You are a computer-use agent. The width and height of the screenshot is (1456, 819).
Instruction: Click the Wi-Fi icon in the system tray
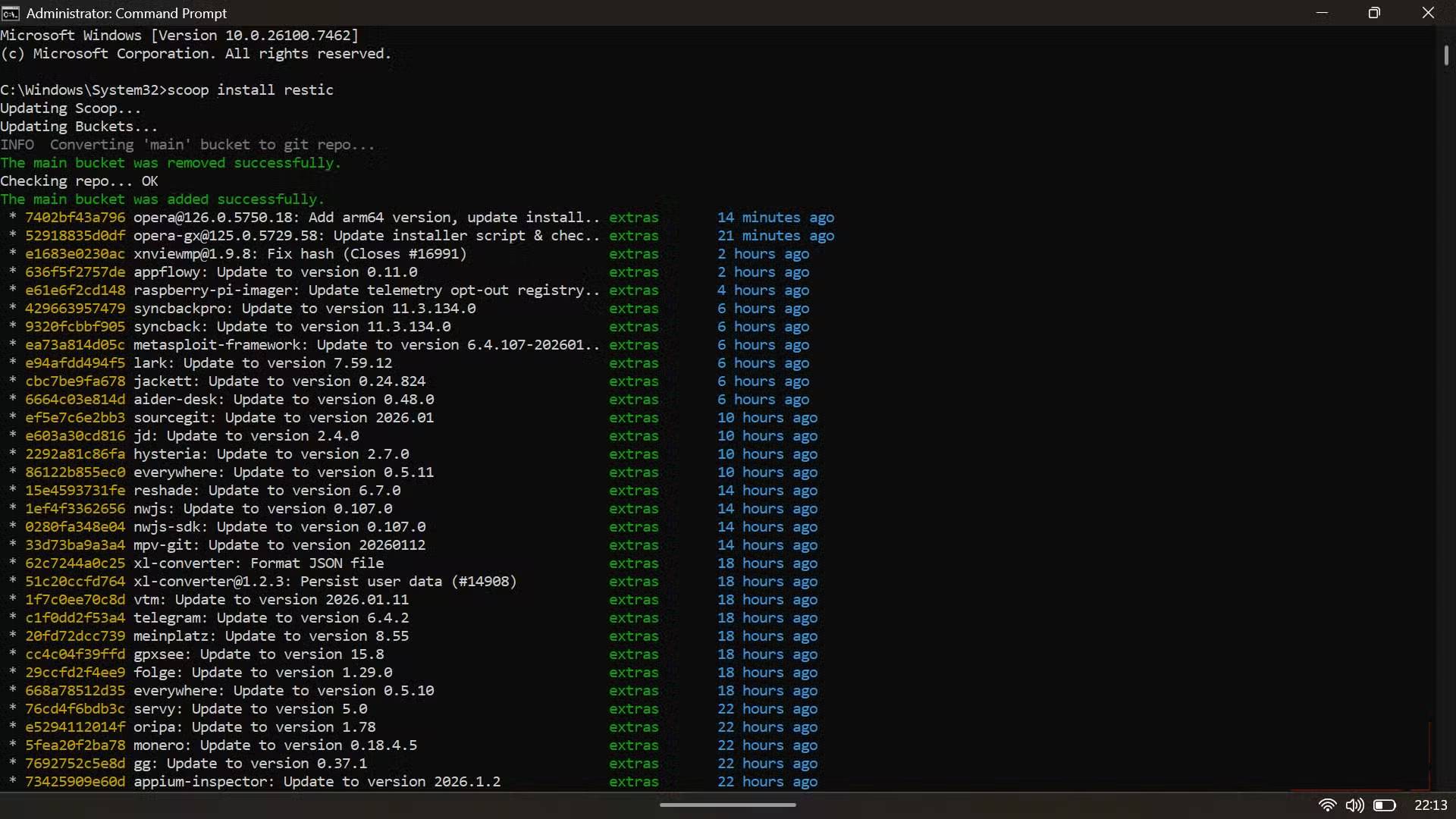point(1327,805)
